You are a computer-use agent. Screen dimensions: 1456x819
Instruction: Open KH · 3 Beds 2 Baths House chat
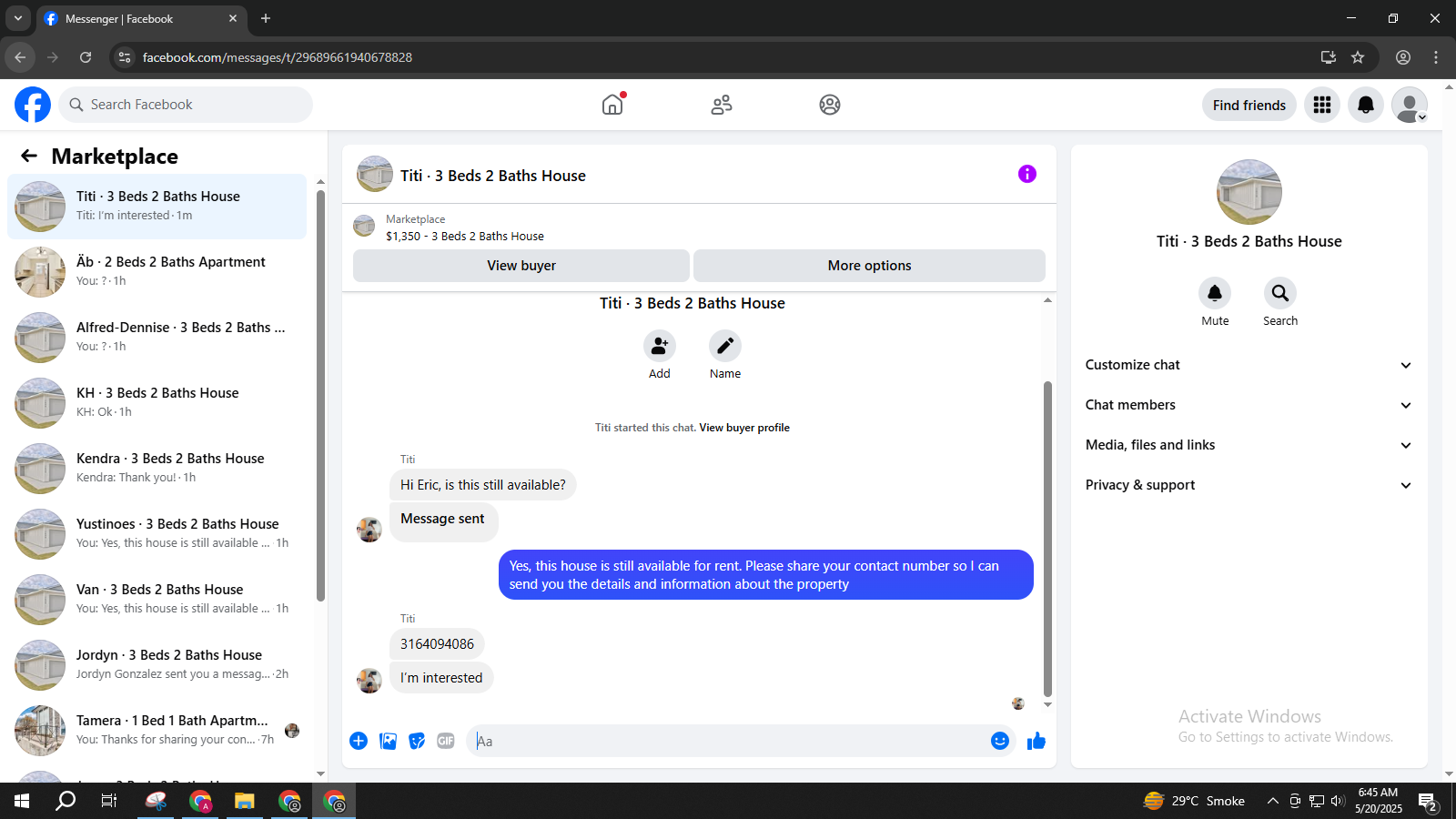157,403
